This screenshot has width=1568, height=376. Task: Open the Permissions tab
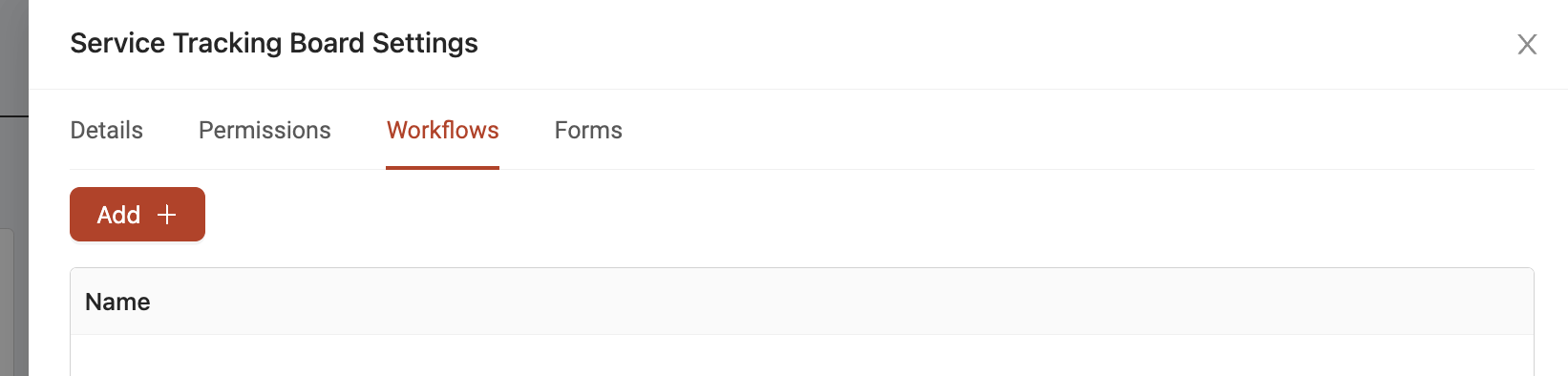(265, 130)
